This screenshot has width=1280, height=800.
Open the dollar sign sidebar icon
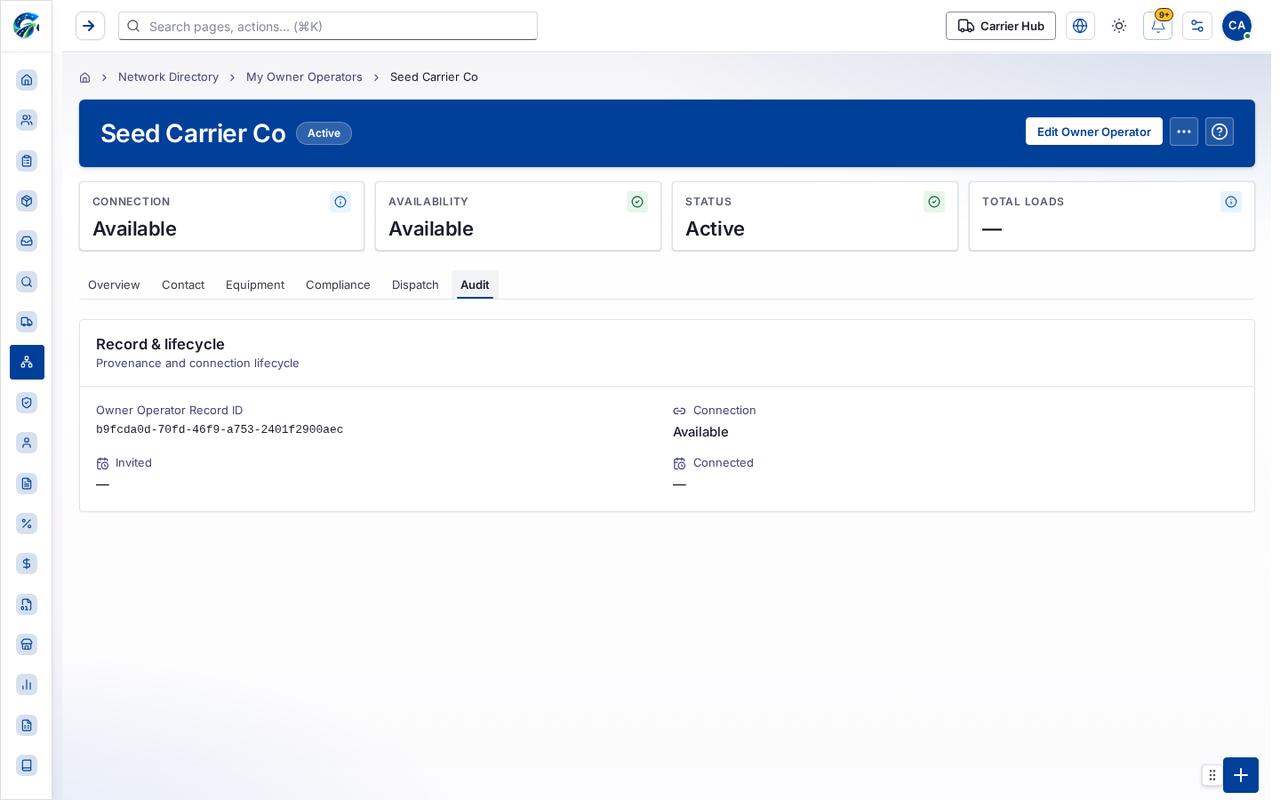(x=27, y=564)
